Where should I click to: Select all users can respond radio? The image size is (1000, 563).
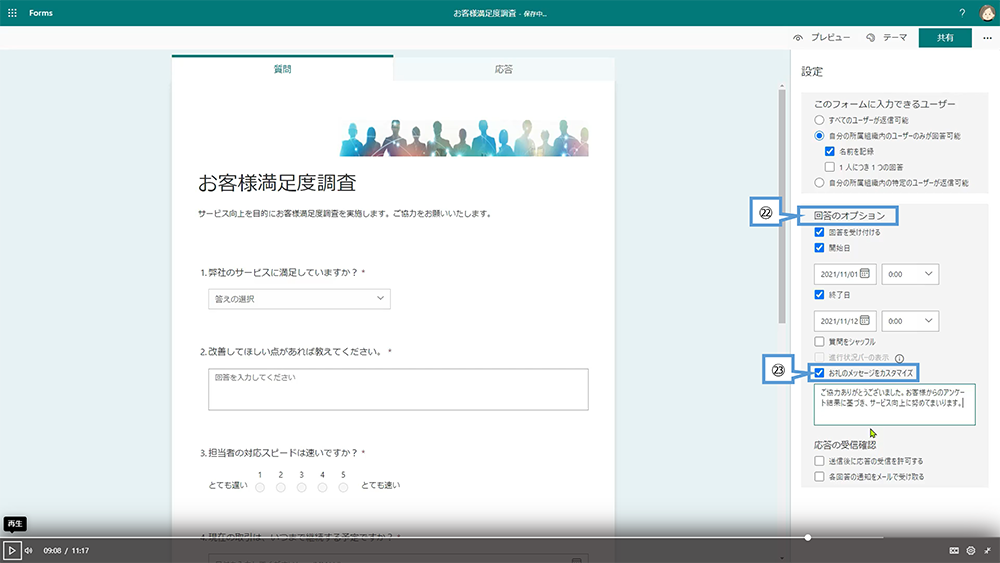(819, 120)
